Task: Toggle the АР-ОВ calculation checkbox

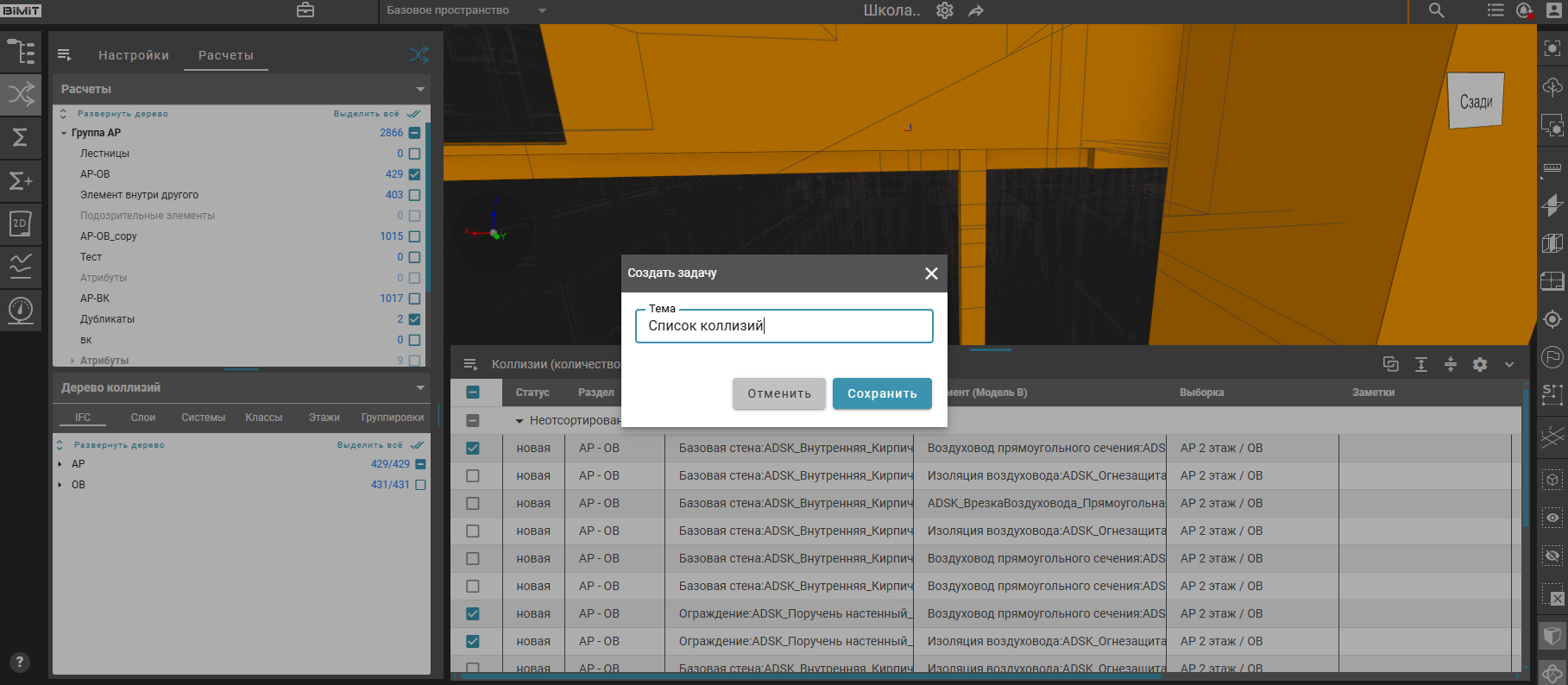Action: click(x=414, y=174)
